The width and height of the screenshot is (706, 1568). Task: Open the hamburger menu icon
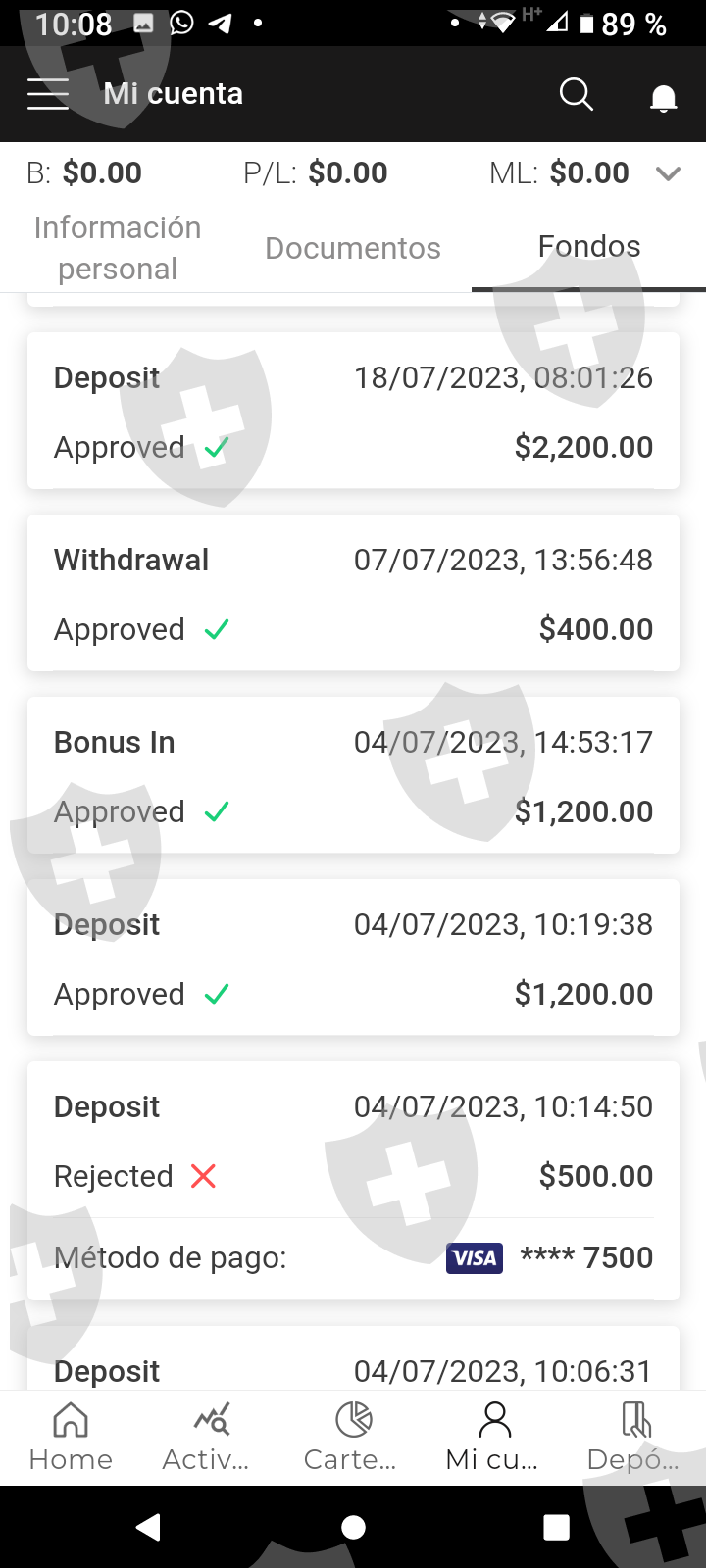48,94
